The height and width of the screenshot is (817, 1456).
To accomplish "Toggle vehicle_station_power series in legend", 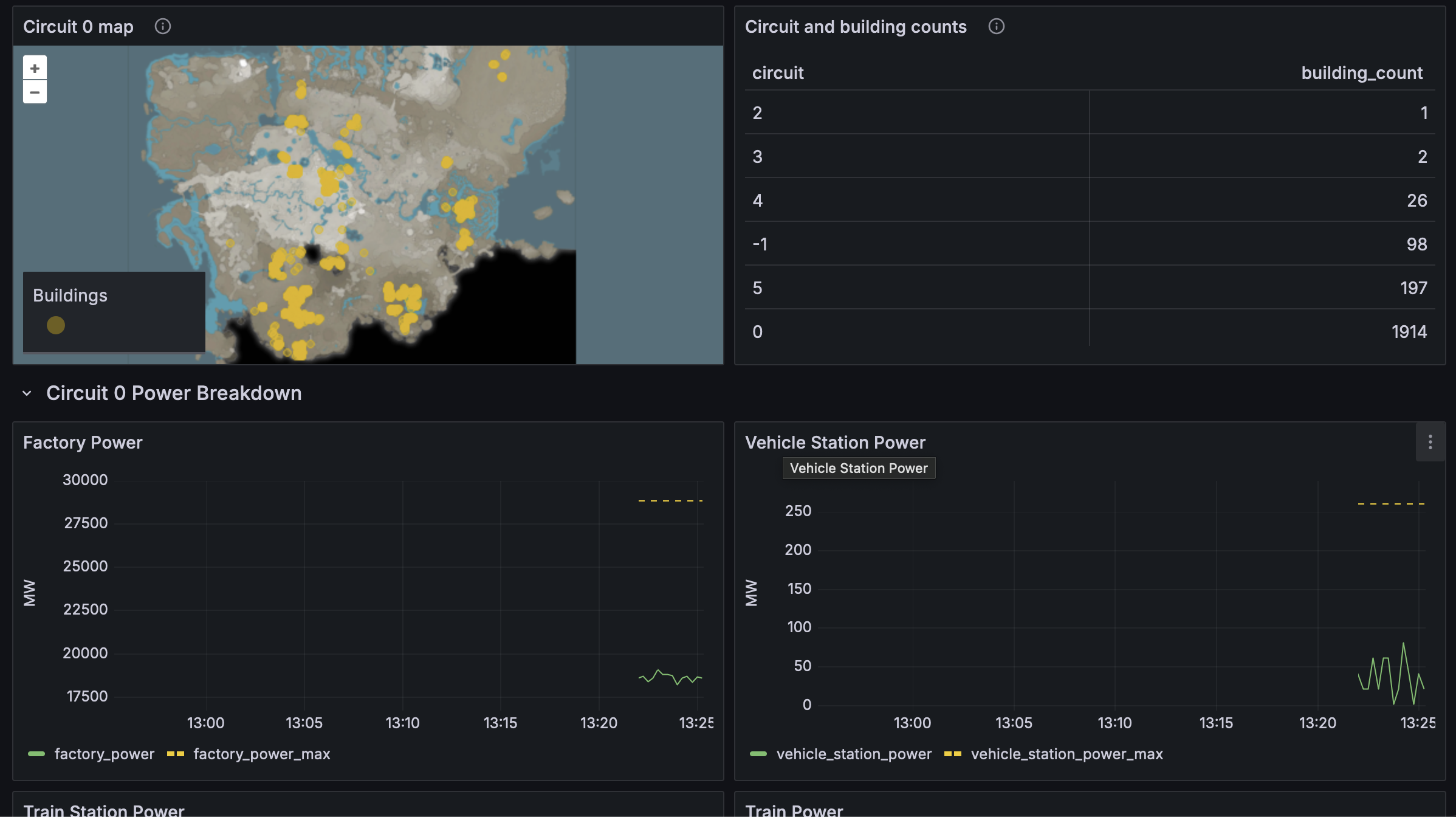I will point(853,754).
